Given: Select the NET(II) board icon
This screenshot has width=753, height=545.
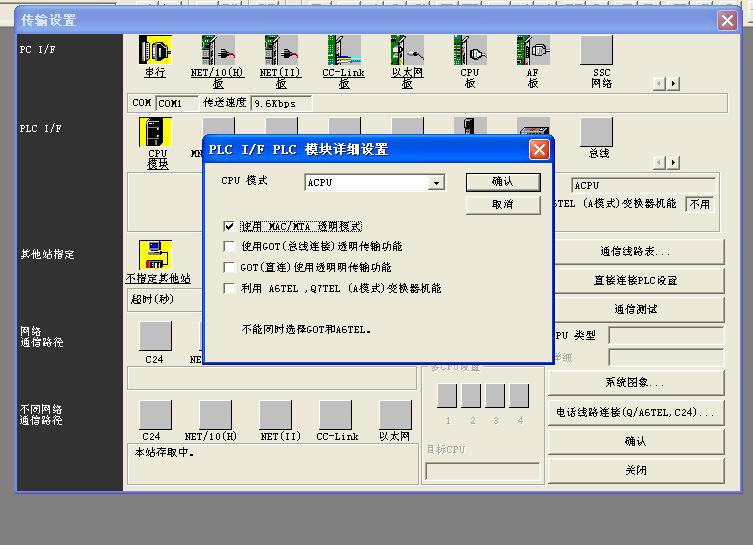Looking at the screenshot, I should click(x=281, y=50).
